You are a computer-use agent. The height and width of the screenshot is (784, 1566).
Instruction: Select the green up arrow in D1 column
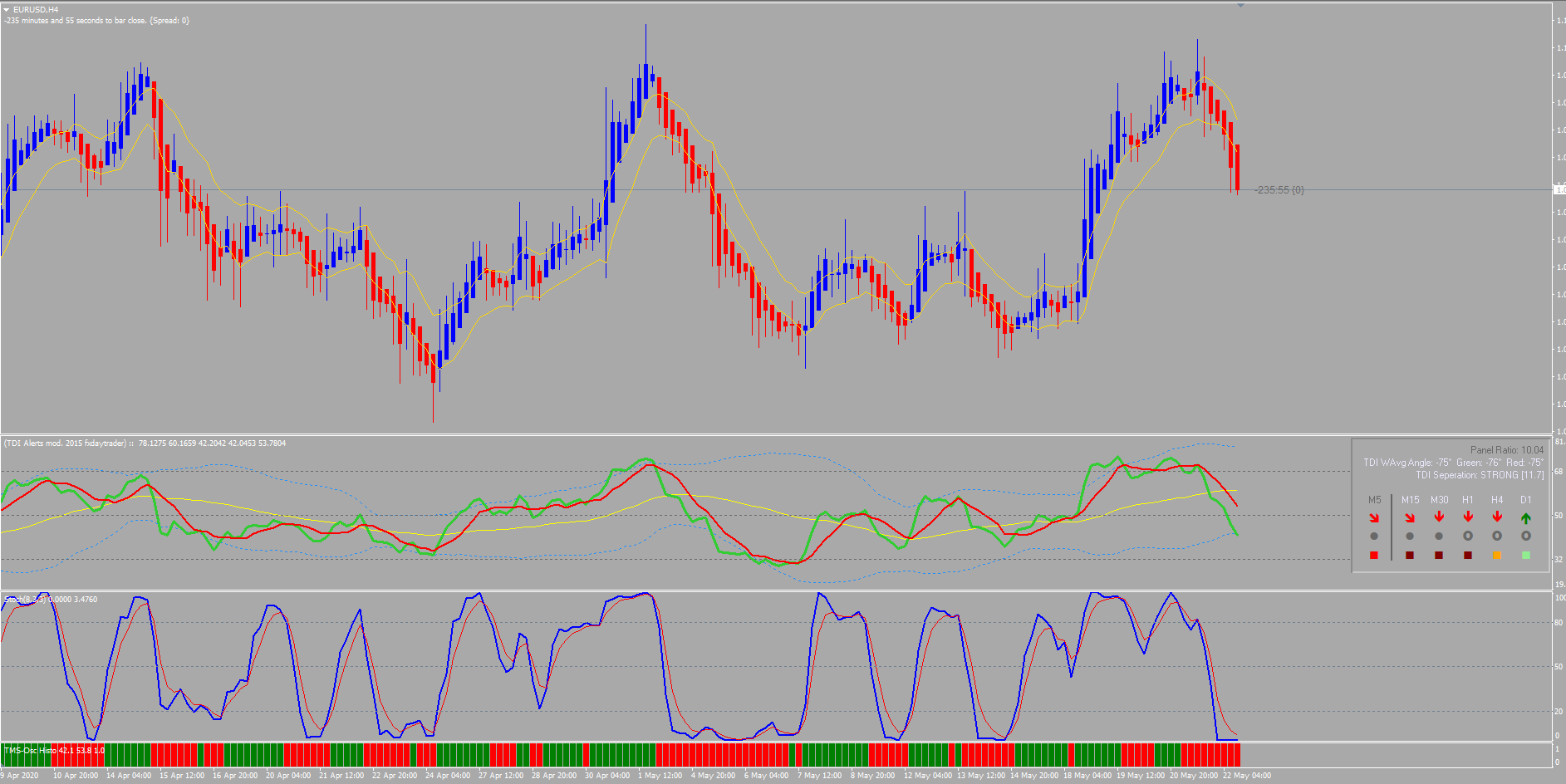[x=1525, y=517]
